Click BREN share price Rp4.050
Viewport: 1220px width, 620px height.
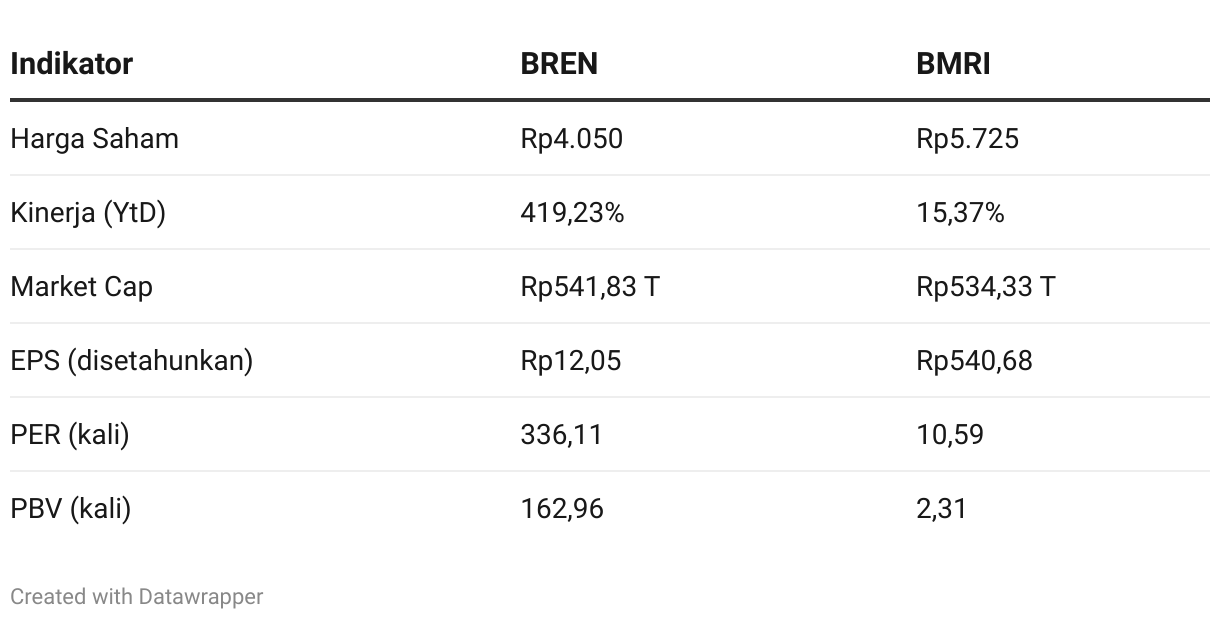[x=571, y=138]
